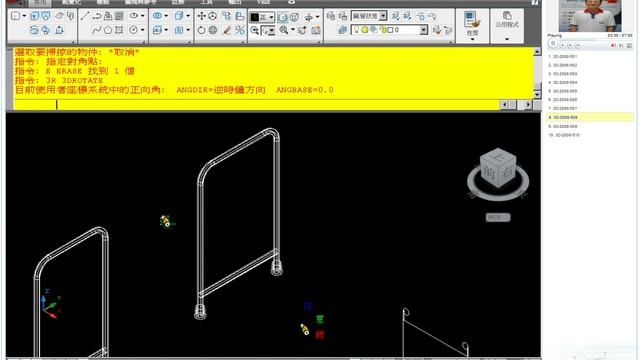This screenshot has height=360, width=640.
Task: Select the Rotate tool icon
Action: click(201, 30)
